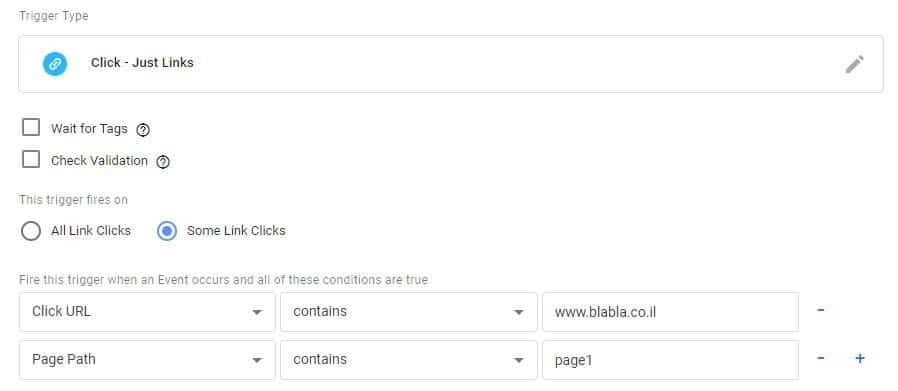The height and width of the screenshot is (391, 898).
Task: Open contains operator dropdown for Page Path row
Action: click(409, 360)
